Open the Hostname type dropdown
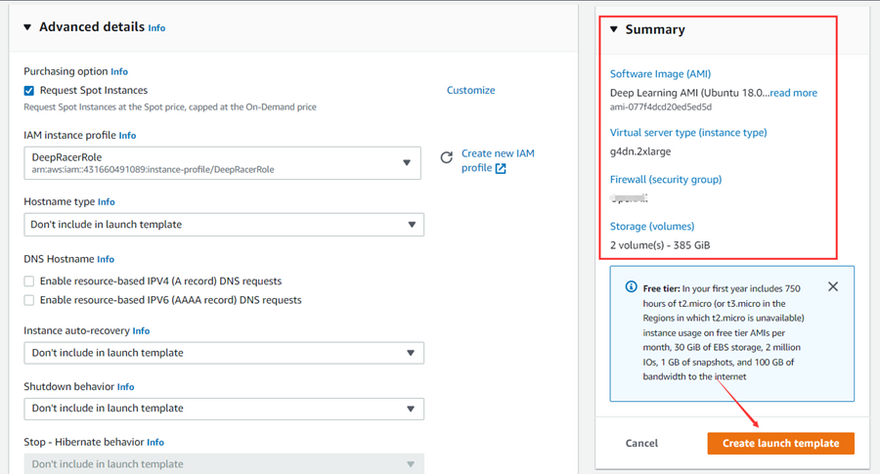The image size is (880, 474). pyautogui.click(x=223, y=225)
